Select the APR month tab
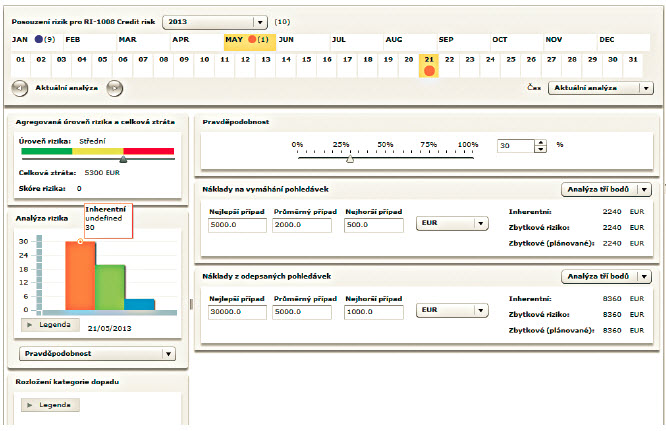 coord(197,42)
